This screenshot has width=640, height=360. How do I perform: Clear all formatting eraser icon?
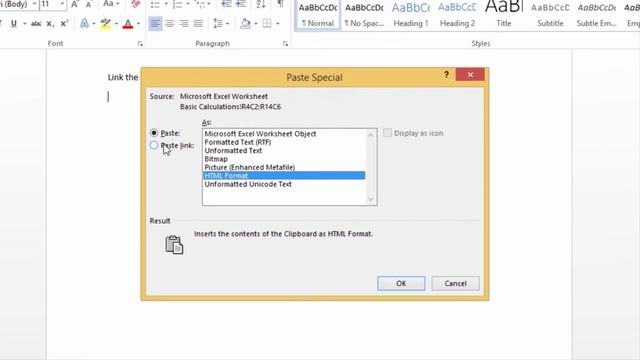pos(136,4)
